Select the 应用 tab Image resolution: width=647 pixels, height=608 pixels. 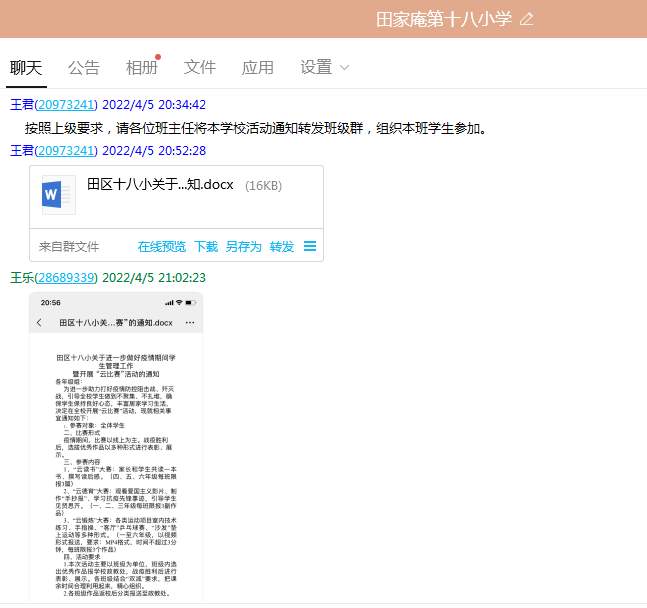[258, 67]
